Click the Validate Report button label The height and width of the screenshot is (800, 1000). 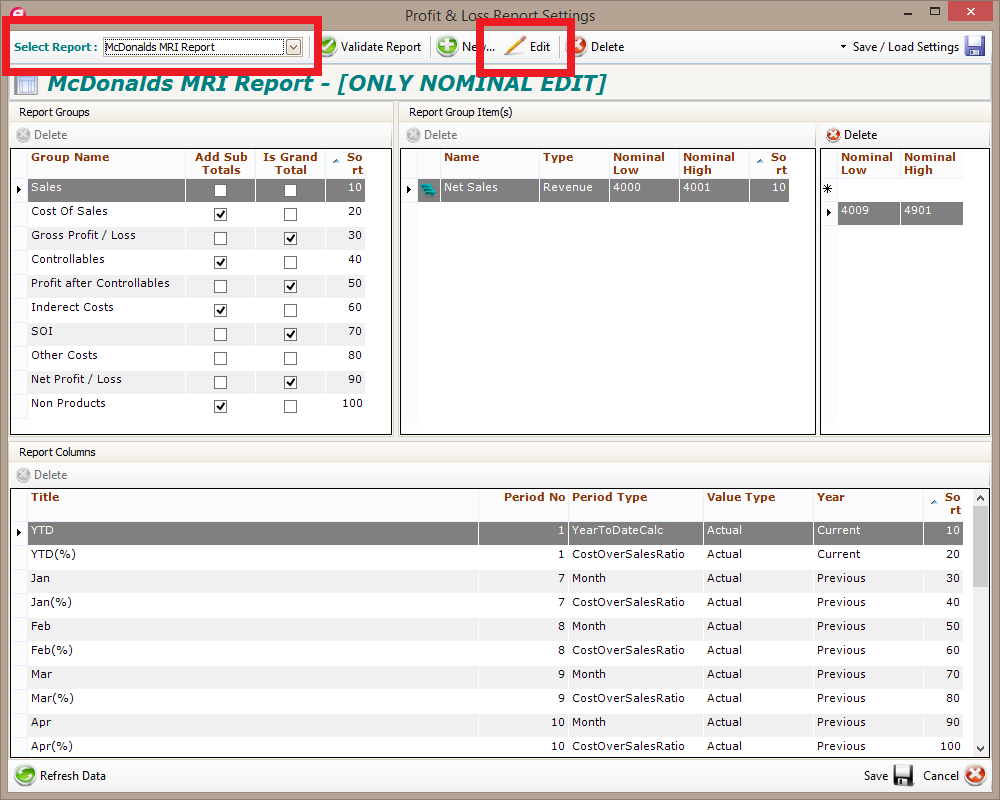coord(381,47)
